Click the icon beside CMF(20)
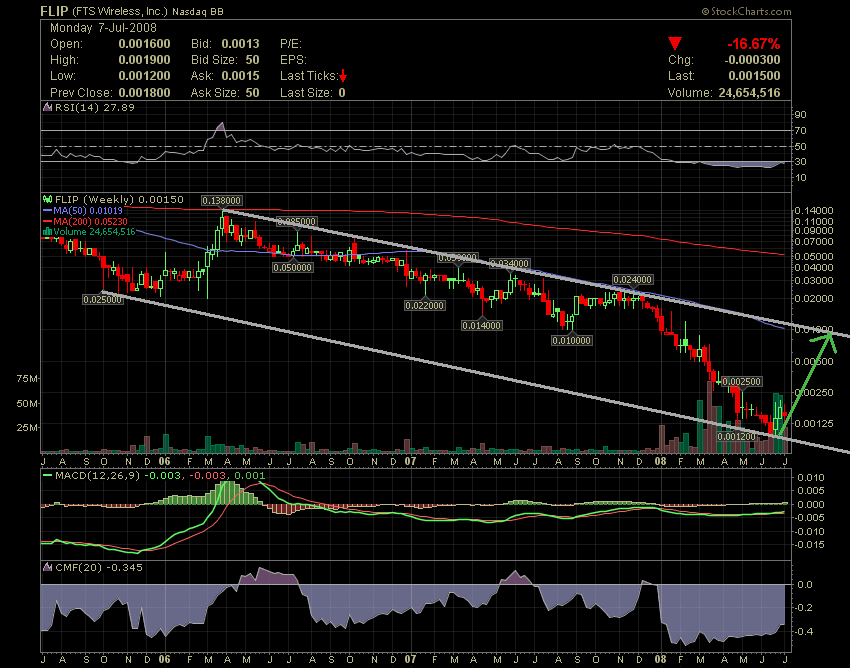The width and height of the screenshot is (850, 668). click(48, 567)
